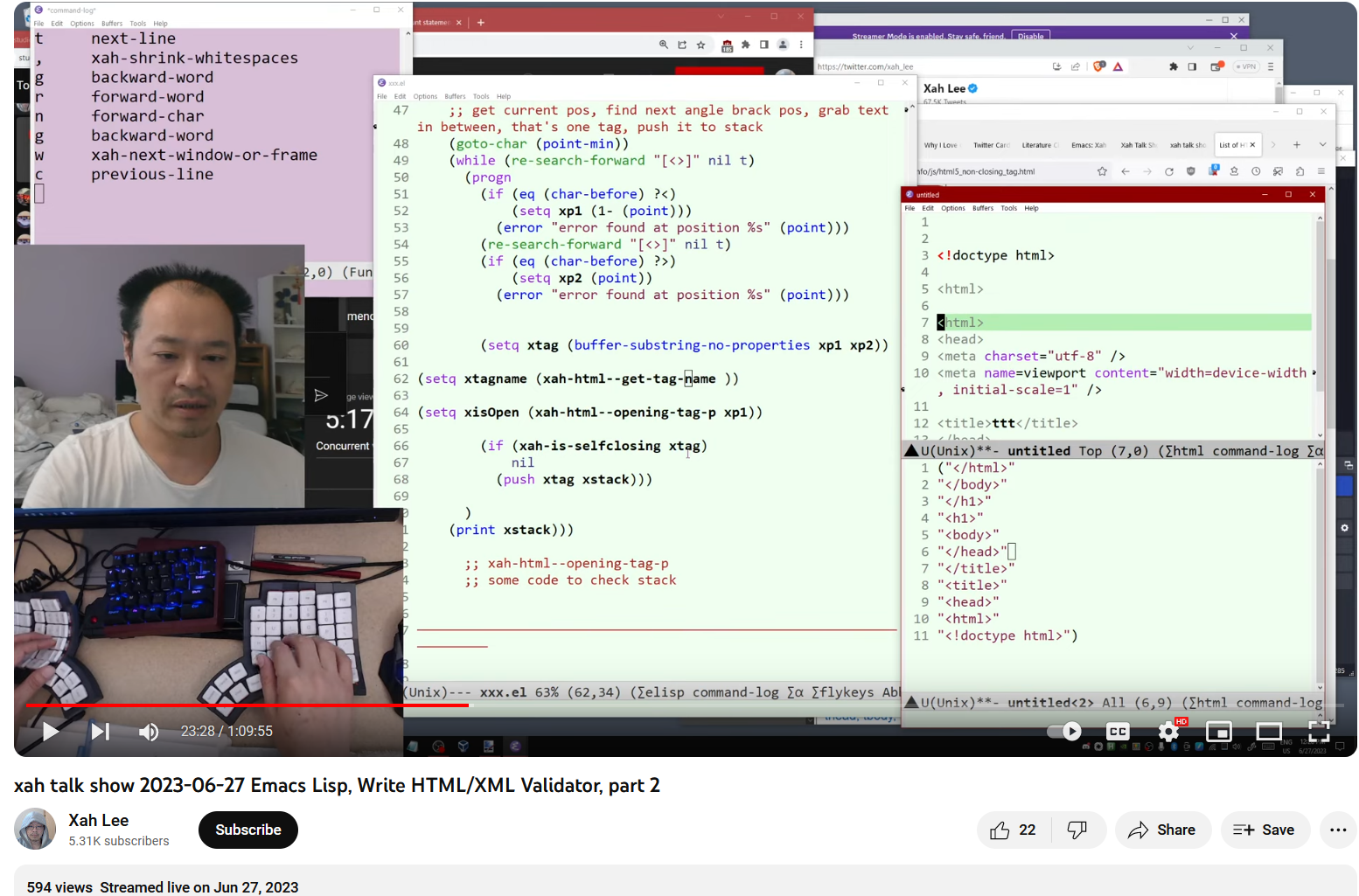
Task: Open Options menu in untitled Emacs window
Action: [953, 208]
